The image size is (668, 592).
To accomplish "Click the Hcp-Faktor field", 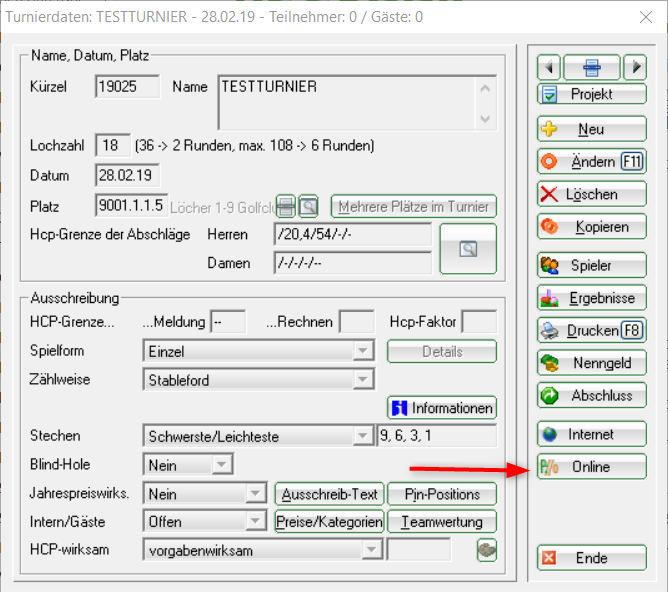I will (x=479, y=322).
